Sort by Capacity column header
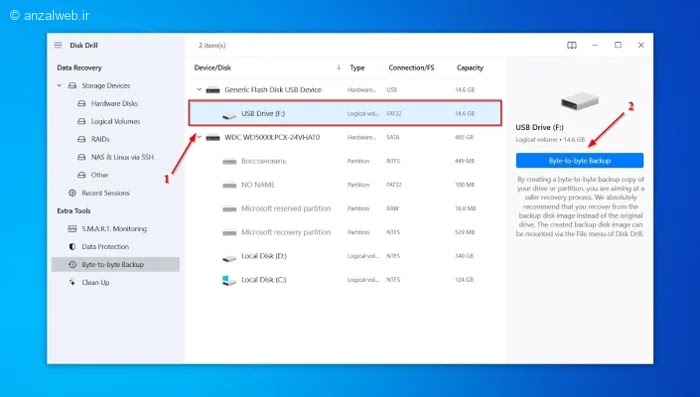 click(x=470, y=67)
